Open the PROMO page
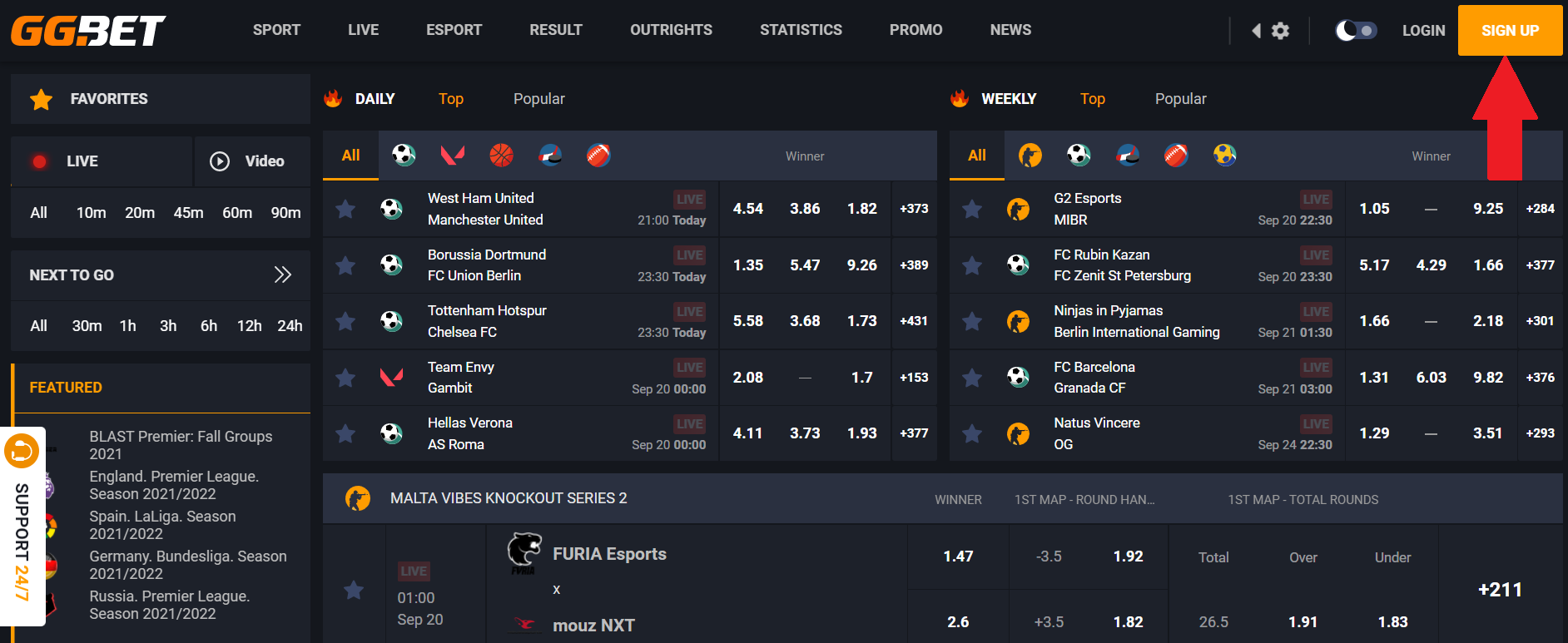The image size is (1568, 643). pos(916,30)
